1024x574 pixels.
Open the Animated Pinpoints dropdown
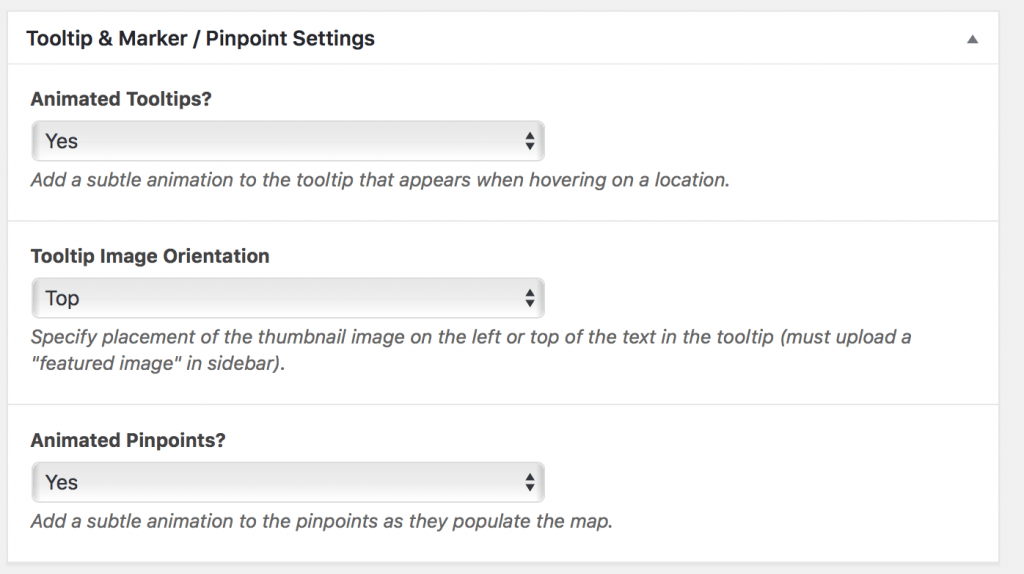point(287,482)
